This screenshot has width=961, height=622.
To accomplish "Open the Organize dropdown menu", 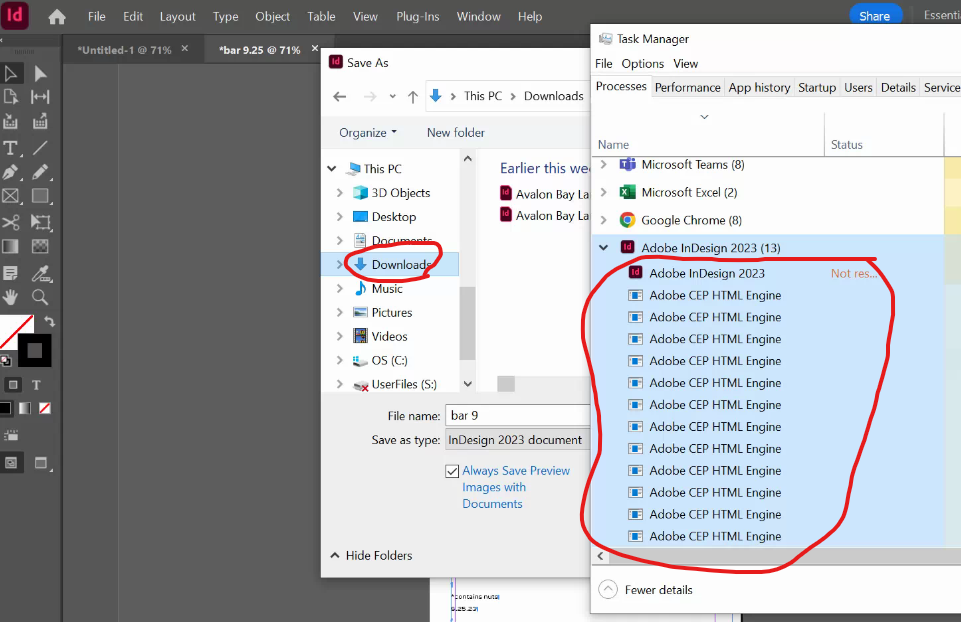I will [x=366, y=132].
